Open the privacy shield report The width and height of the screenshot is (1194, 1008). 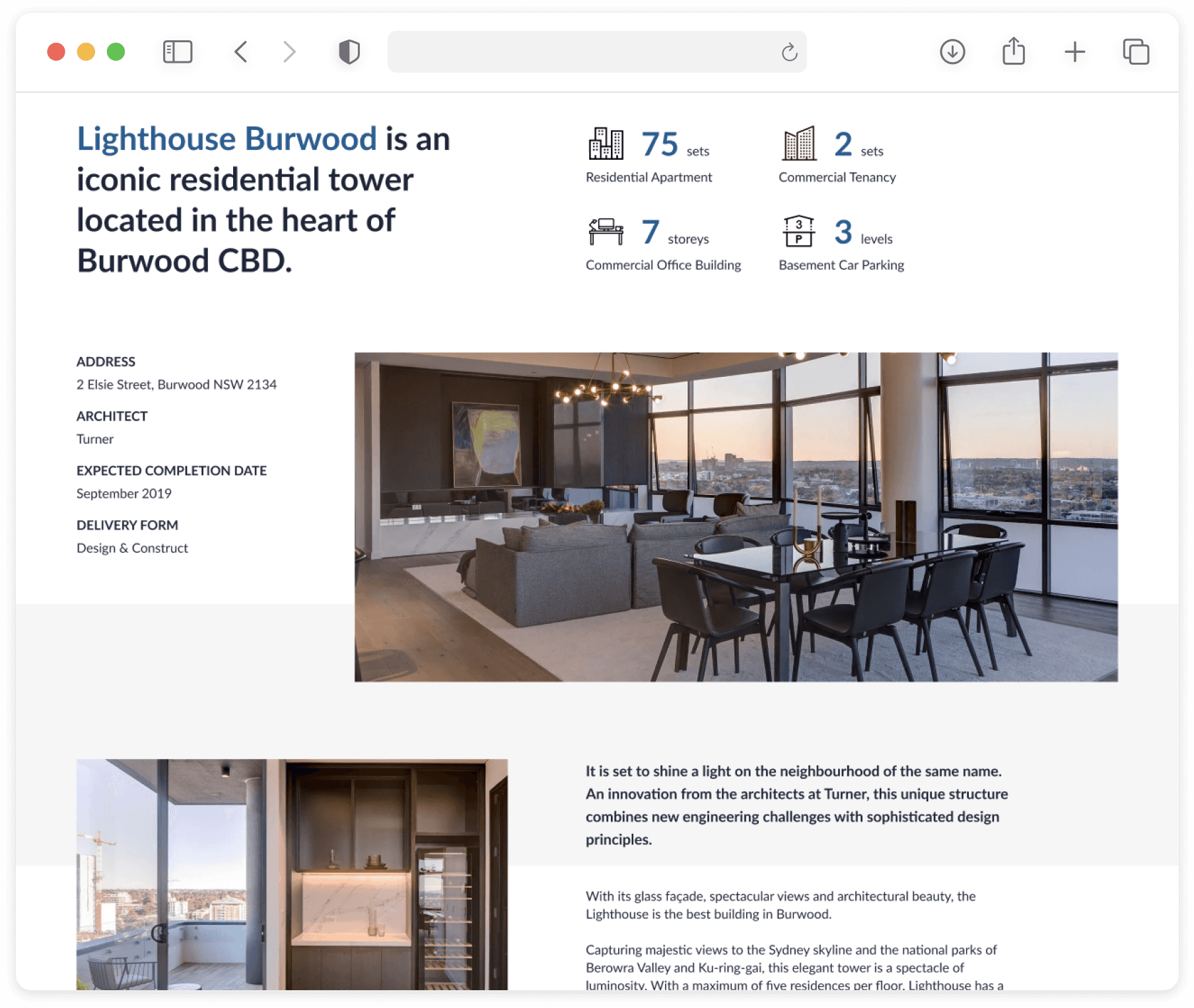(x=349, y=51)
